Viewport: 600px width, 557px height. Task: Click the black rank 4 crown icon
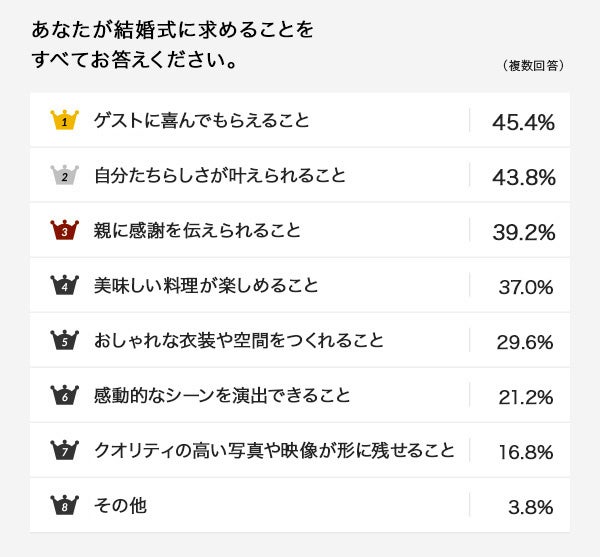pos(64,286)
